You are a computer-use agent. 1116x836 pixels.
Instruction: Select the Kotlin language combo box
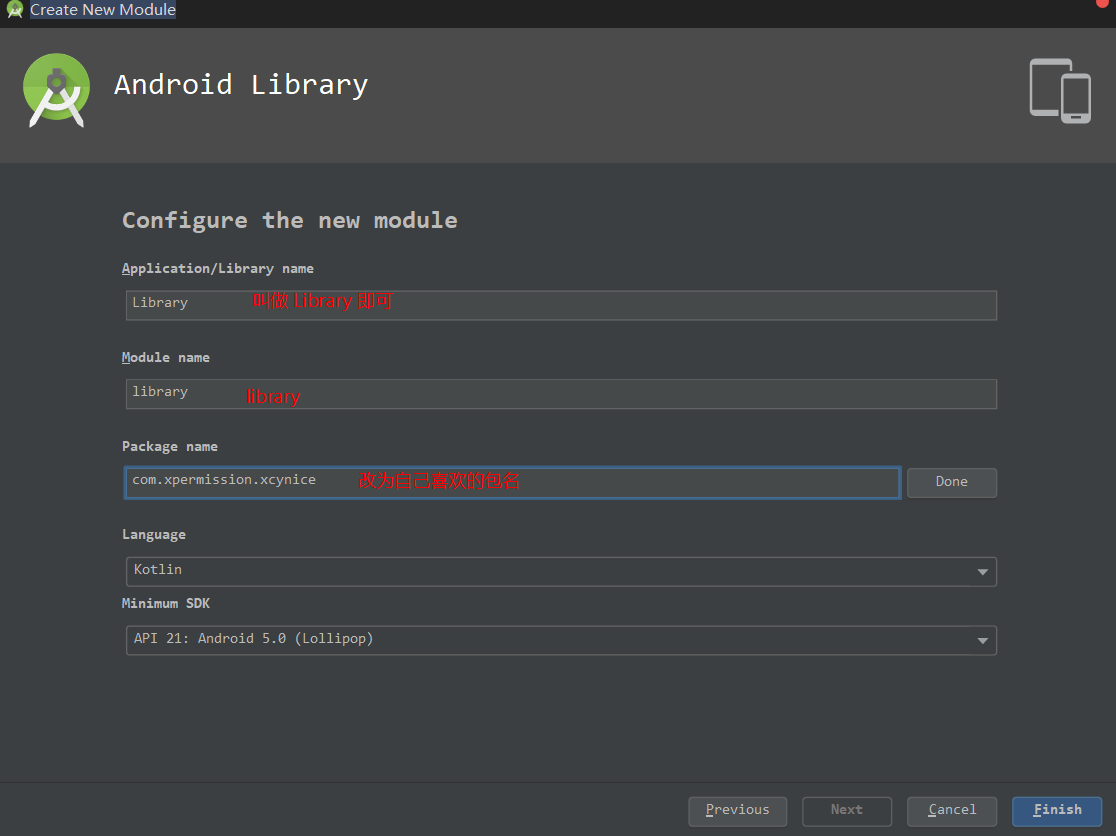tap(561, 571)
